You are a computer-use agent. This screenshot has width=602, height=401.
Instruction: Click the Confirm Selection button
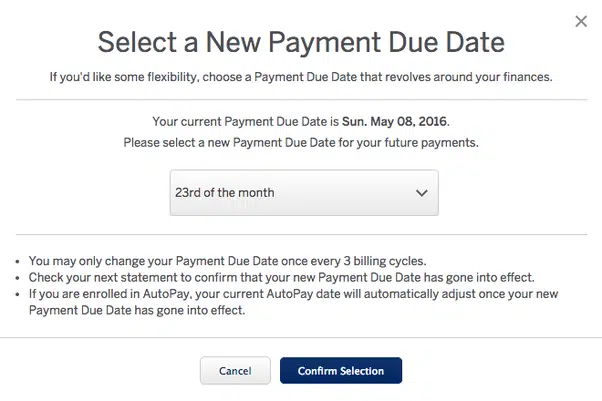click(x=340, y=371)
